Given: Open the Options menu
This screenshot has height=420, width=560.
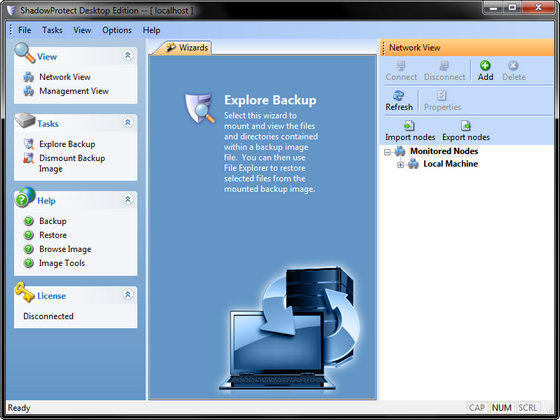Looking at the screenshot, I should tap(117, 30).
